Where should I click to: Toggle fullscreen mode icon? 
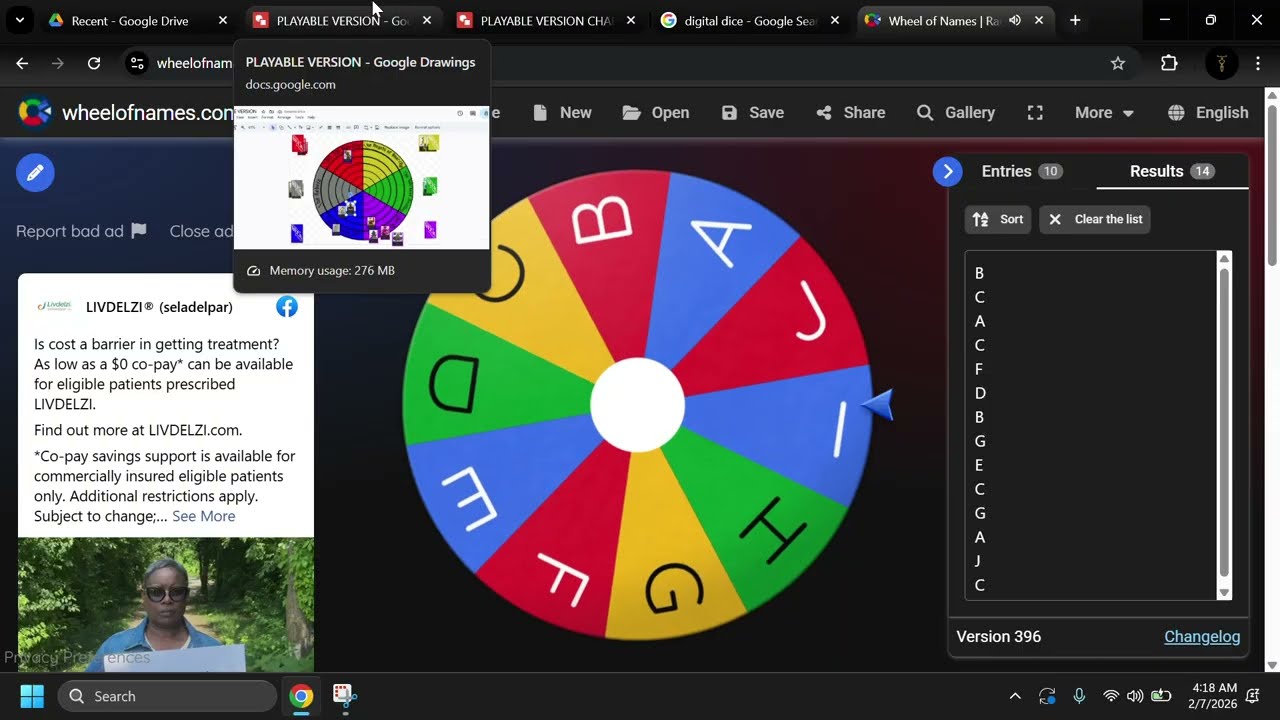(1035, 112)
